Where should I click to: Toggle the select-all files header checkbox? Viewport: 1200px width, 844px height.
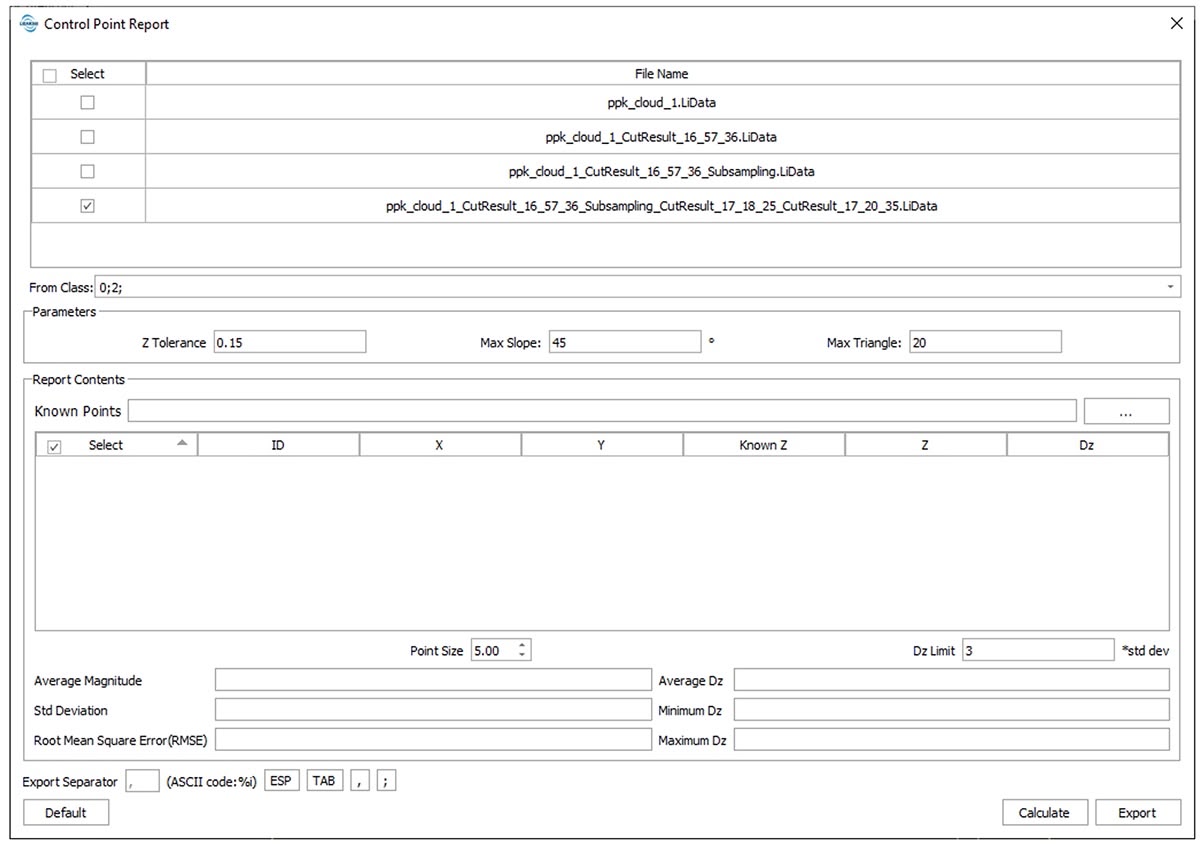click(50, 75)
